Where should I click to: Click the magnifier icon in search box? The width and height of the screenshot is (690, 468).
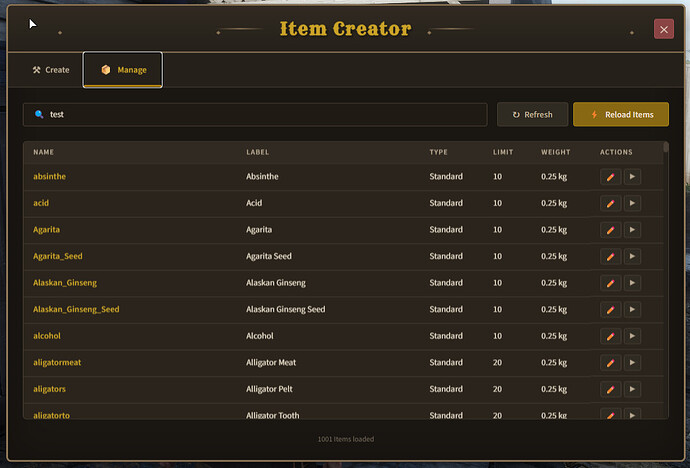pyautogui.click(x=39, y=114)
